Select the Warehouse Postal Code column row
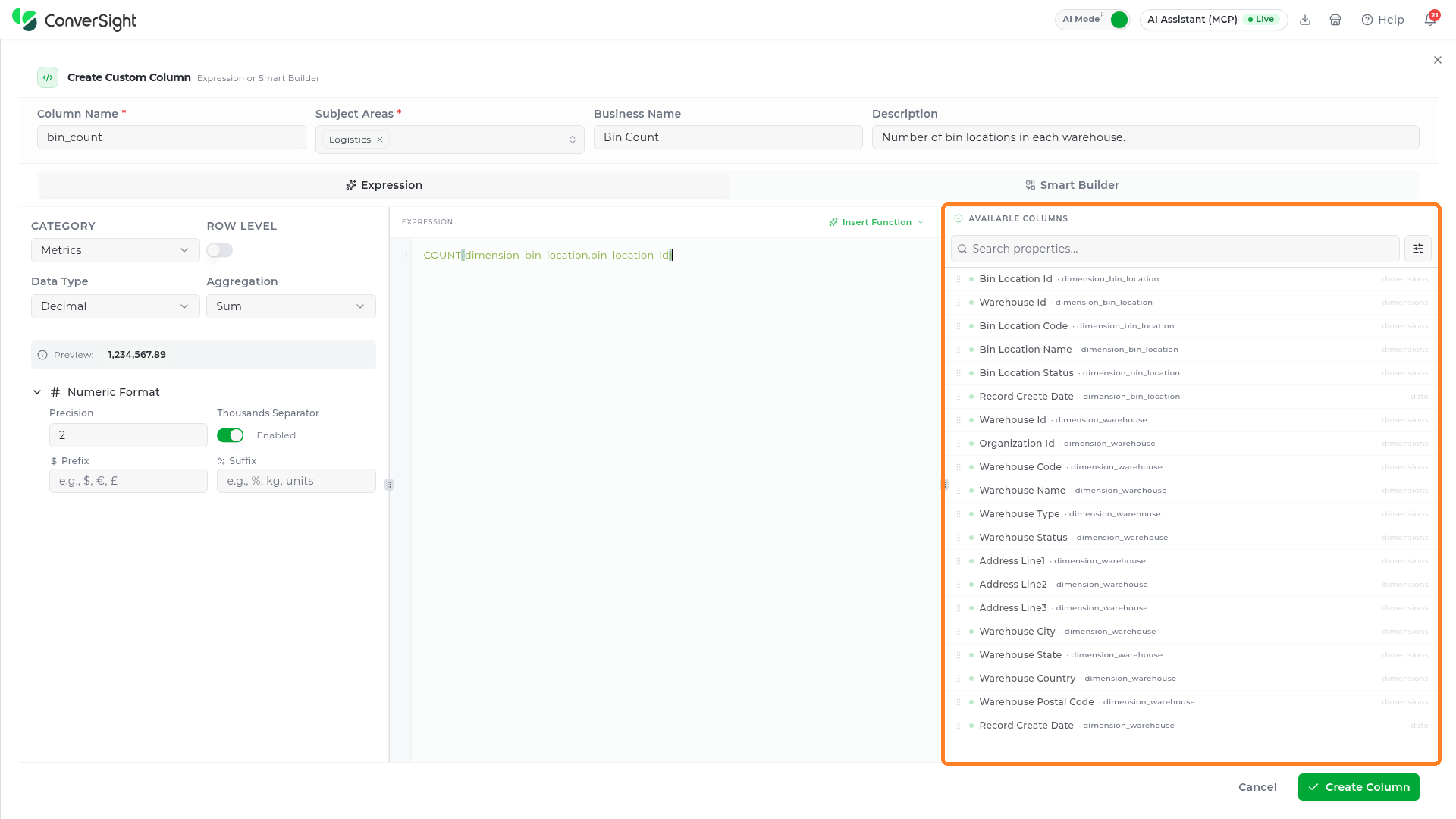Viewport: 1456px width, 819px height. pyautogui.click(x=1191, y=702)
